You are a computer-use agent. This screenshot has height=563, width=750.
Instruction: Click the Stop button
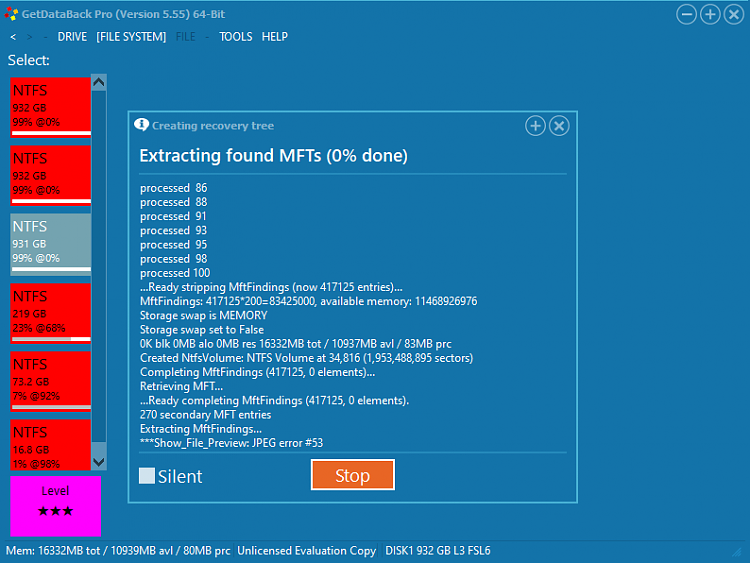tap(353, 475)
